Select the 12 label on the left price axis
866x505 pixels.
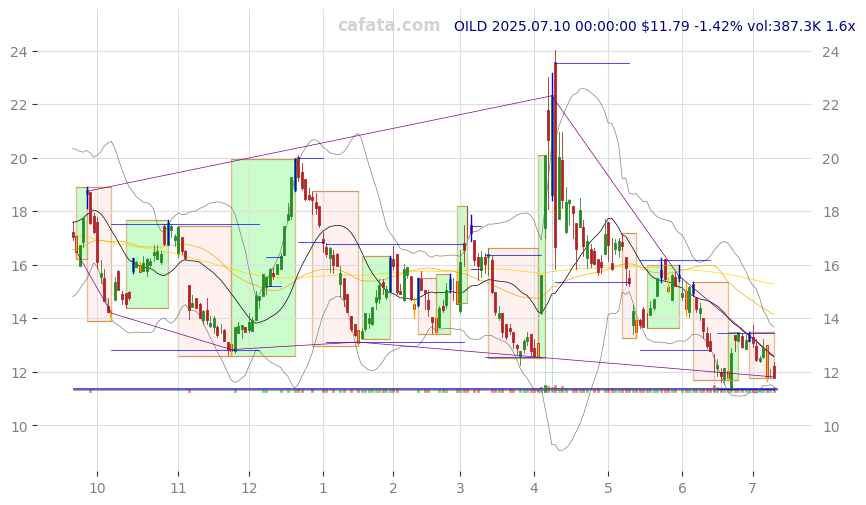click(18, 373)
